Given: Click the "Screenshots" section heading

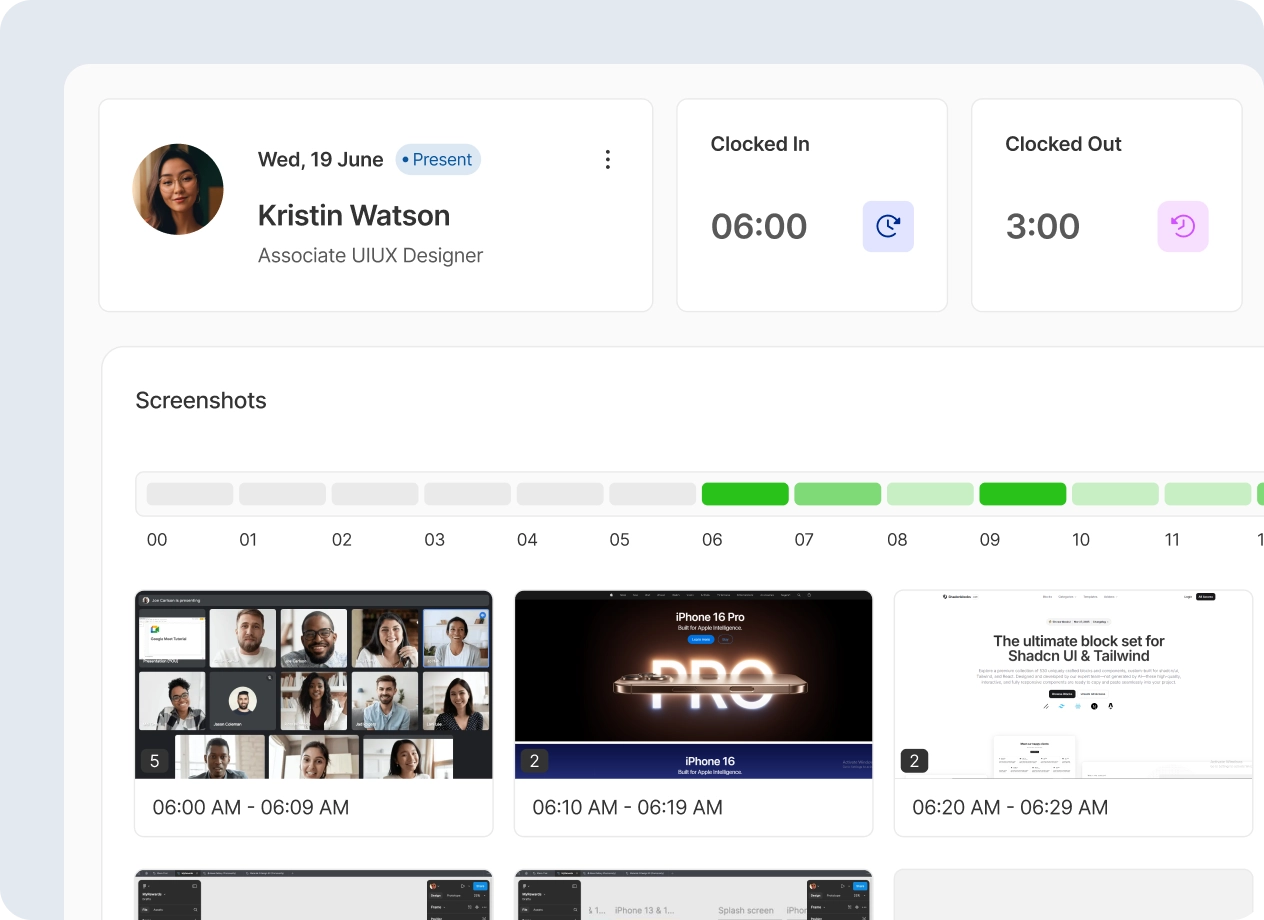Looking at the screenshot, I should coord(200,400).
